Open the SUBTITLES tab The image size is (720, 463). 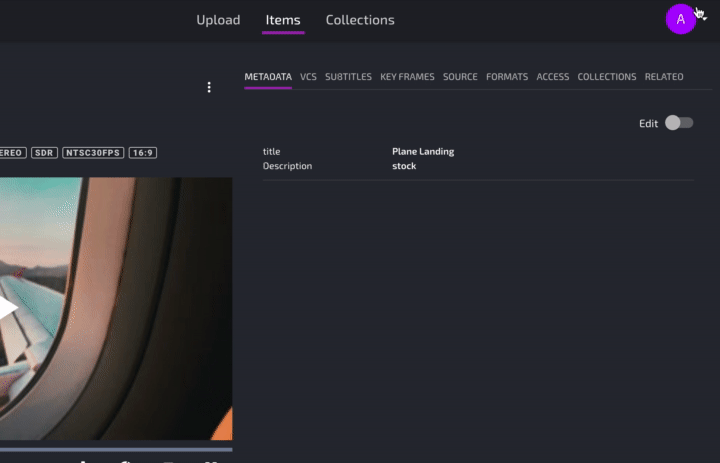pyautogui.click(x=348, y=77)
